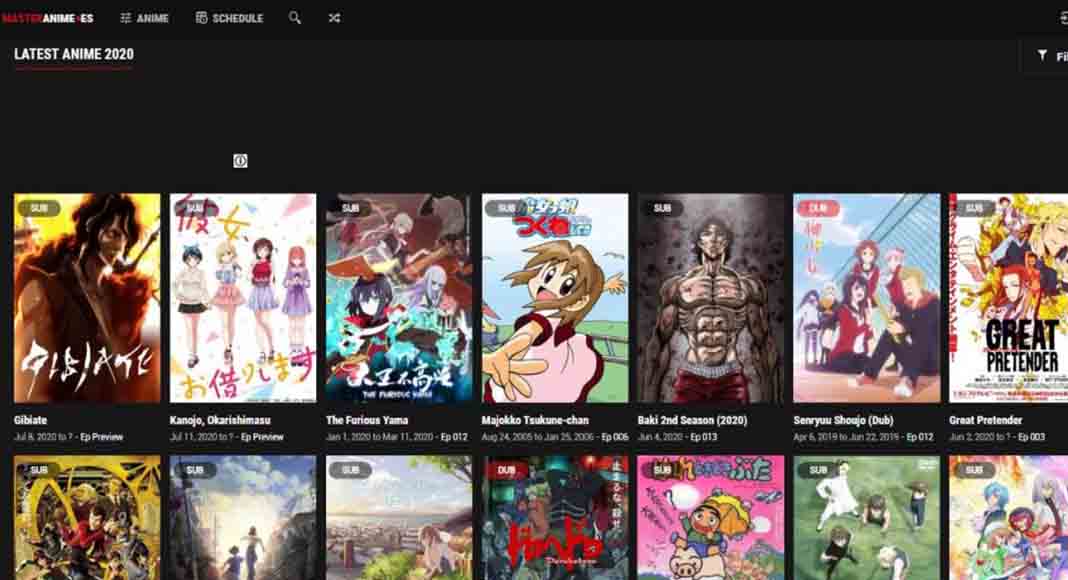Click the DUB badge on Senryuu Shoujo
The height and width of the screenshot is (580, 1068).
[819, 208]
